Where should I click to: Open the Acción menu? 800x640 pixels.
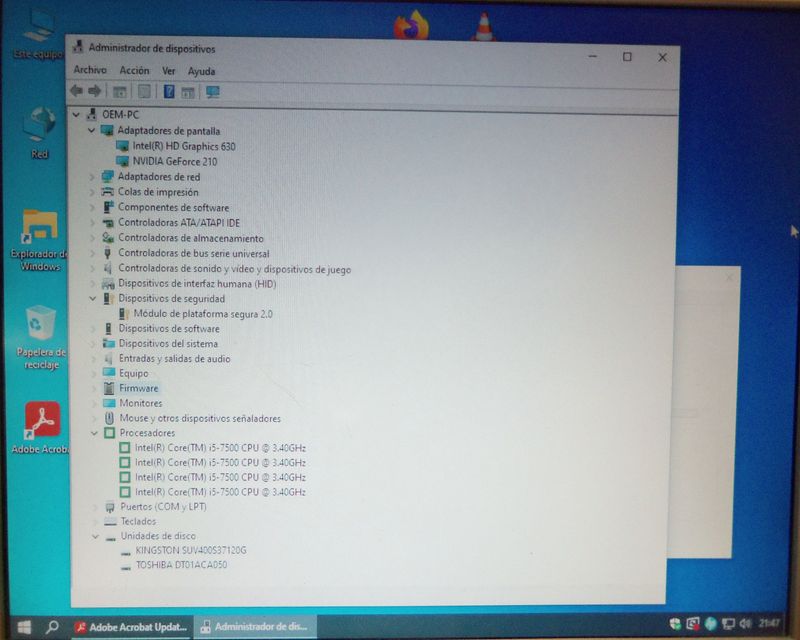134,70
